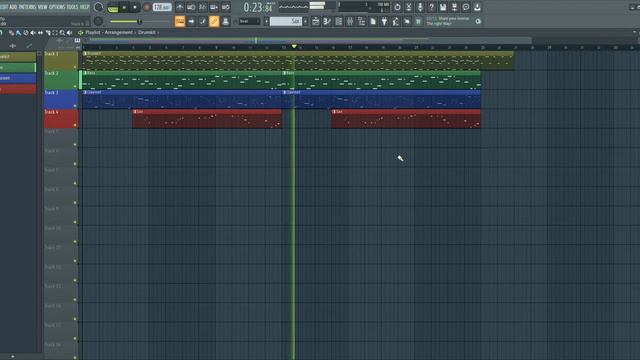
Task: Open the tempo tapper icon
Action: [x=396, y=22]
